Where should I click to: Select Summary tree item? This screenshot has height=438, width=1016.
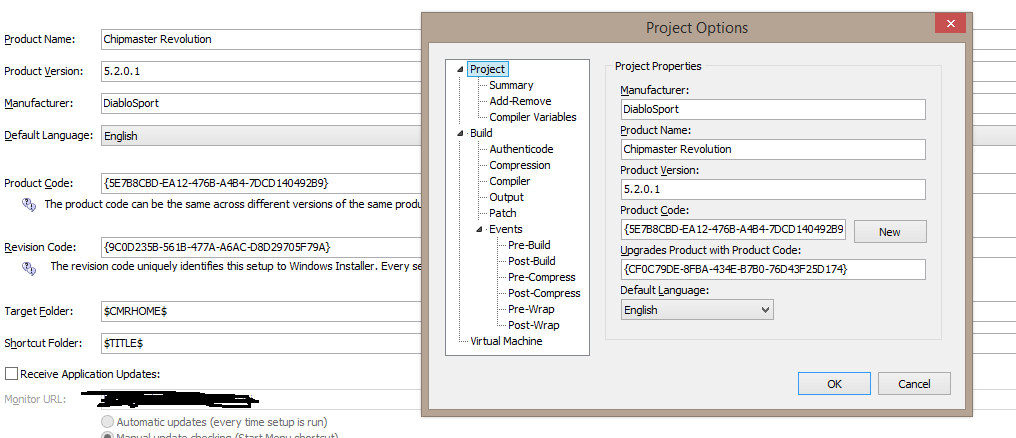pyautogui.click(x=511, y=86)
